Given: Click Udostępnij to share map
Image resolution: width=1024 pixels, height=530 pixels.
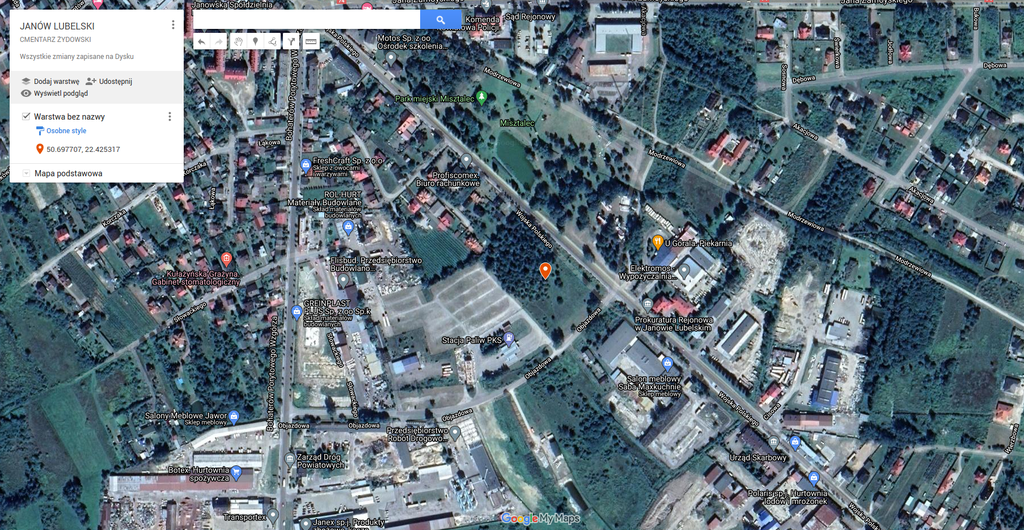Looking at the screenshot, I should pyautogui.click(x=109, y=81).
